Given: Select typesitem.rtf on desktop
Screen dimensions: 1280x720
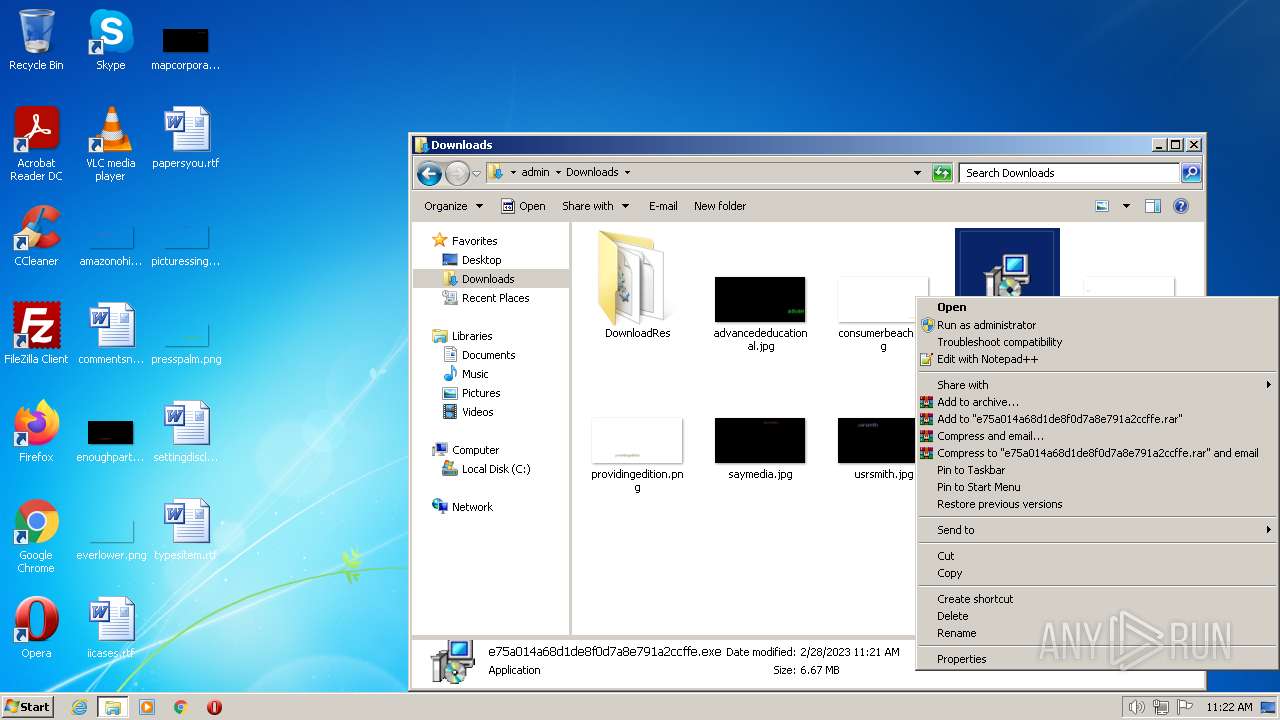Looking at the screenshot, I should tap(186, 530).
